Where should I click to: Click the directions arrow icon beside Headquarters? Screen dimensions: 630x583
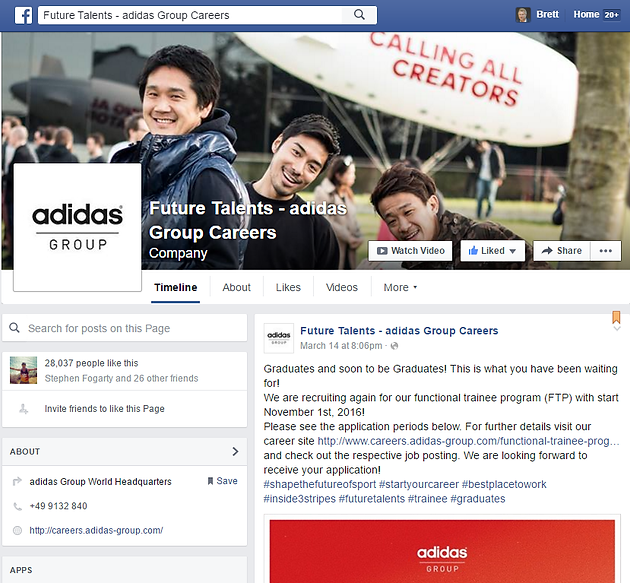pyautogui.click(x=17, y=481)
